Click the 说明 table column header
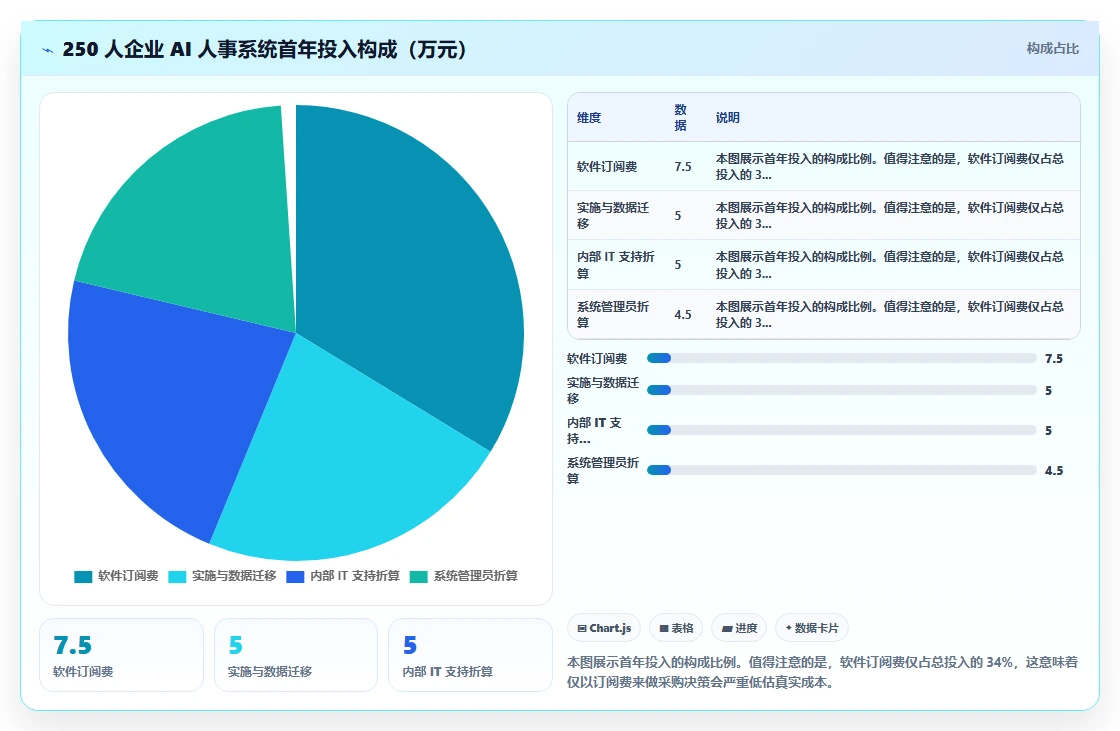The height and width of the screenshot is (731, 1120). pos(728,118)
